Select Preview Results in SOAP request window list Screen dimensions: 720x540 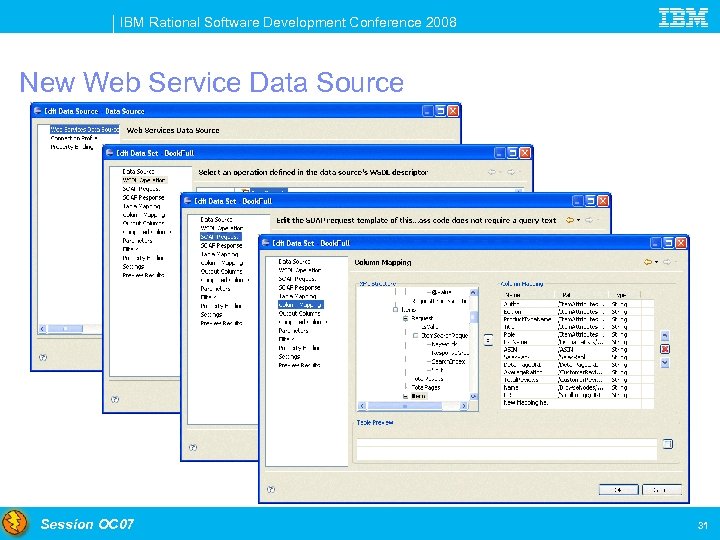[221, 323]
